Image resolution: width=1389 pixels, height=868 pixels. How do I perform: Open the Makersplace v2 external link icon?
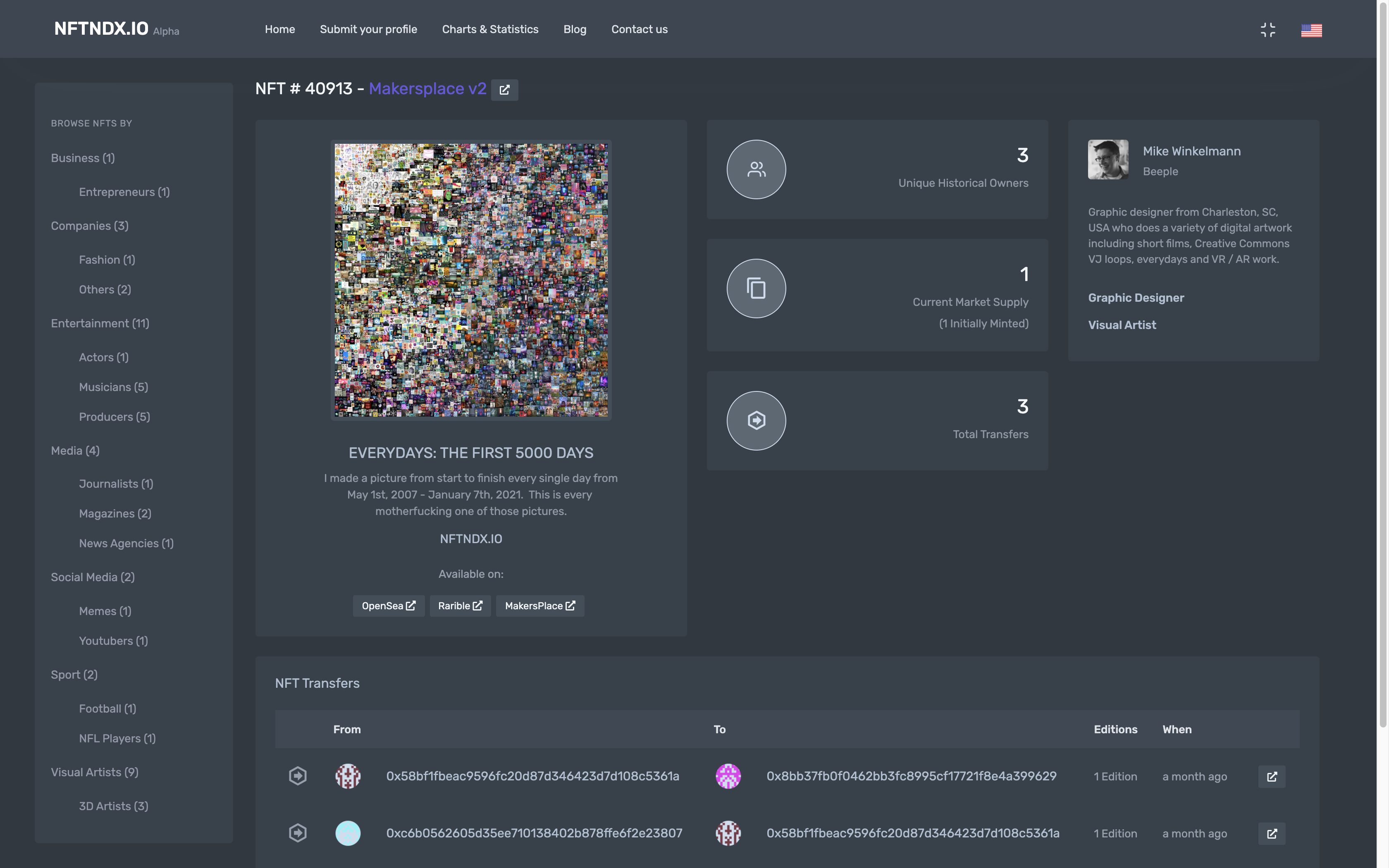click(504, 90)
